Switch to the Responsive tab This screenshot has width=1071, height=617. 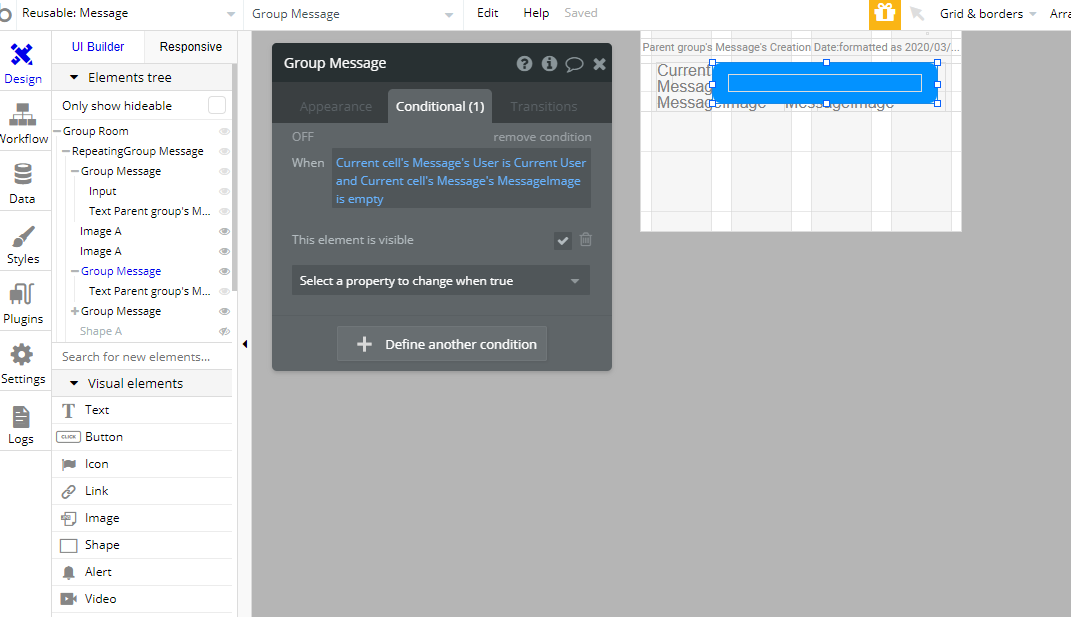[x=191, y=46]
